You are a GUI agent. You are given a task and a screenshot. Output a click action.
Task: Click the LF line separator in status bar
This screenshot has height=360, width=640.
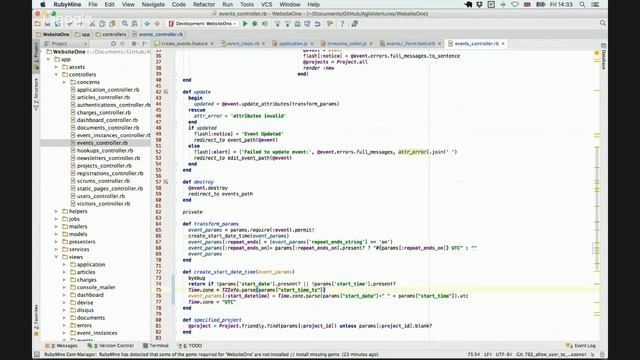coord(488,355)
